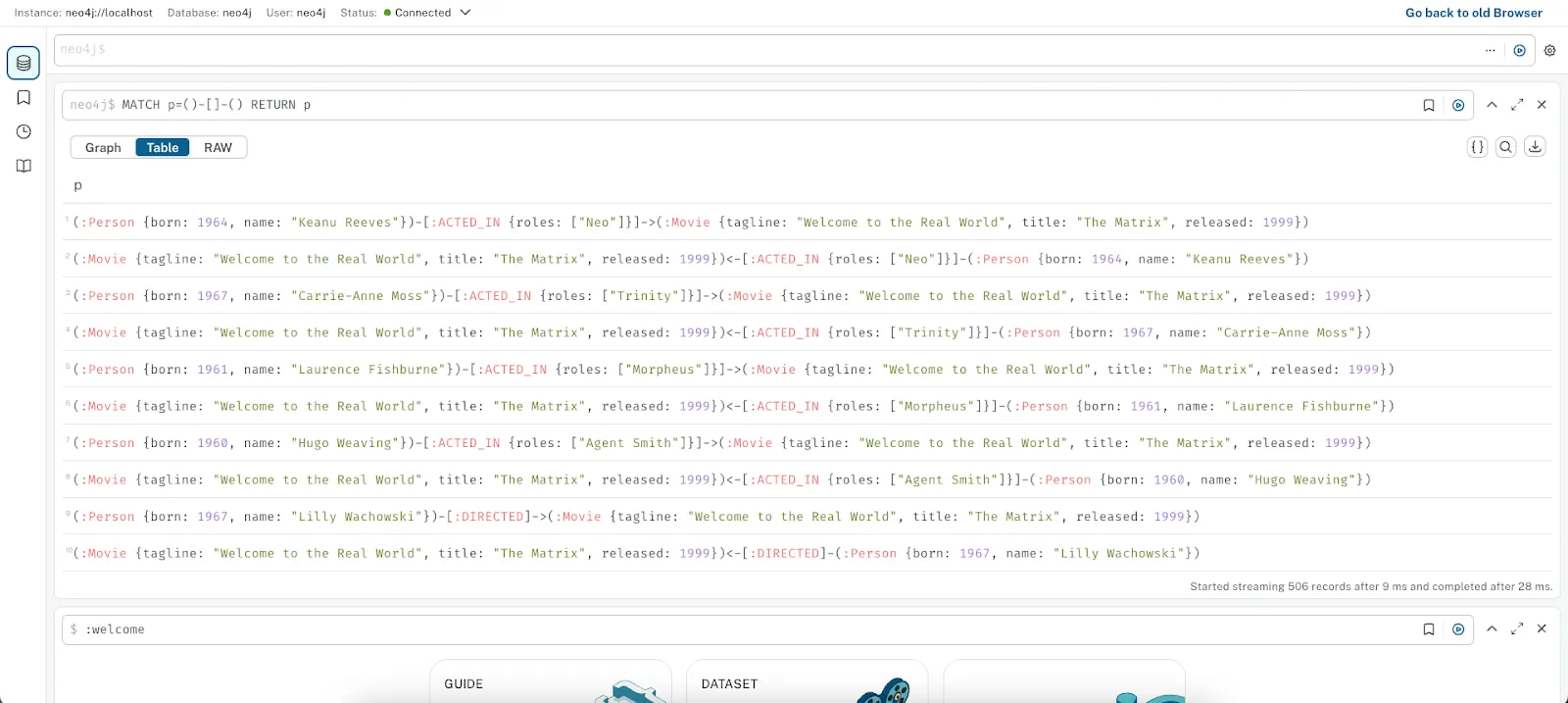The image size is (1568, 703).
Task: Close the :welcome frame
Action: [1542, 628]
